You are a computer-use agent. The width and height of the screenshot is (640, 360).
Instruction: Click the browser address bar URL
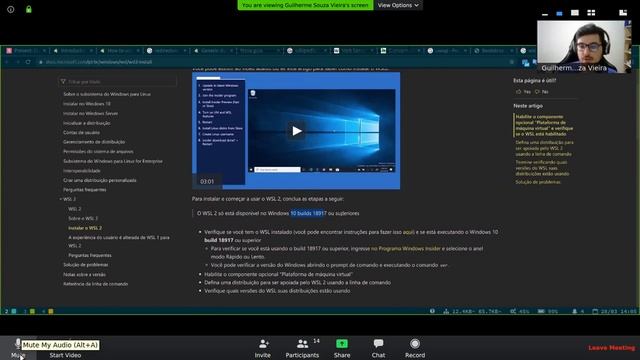[99, 62]
